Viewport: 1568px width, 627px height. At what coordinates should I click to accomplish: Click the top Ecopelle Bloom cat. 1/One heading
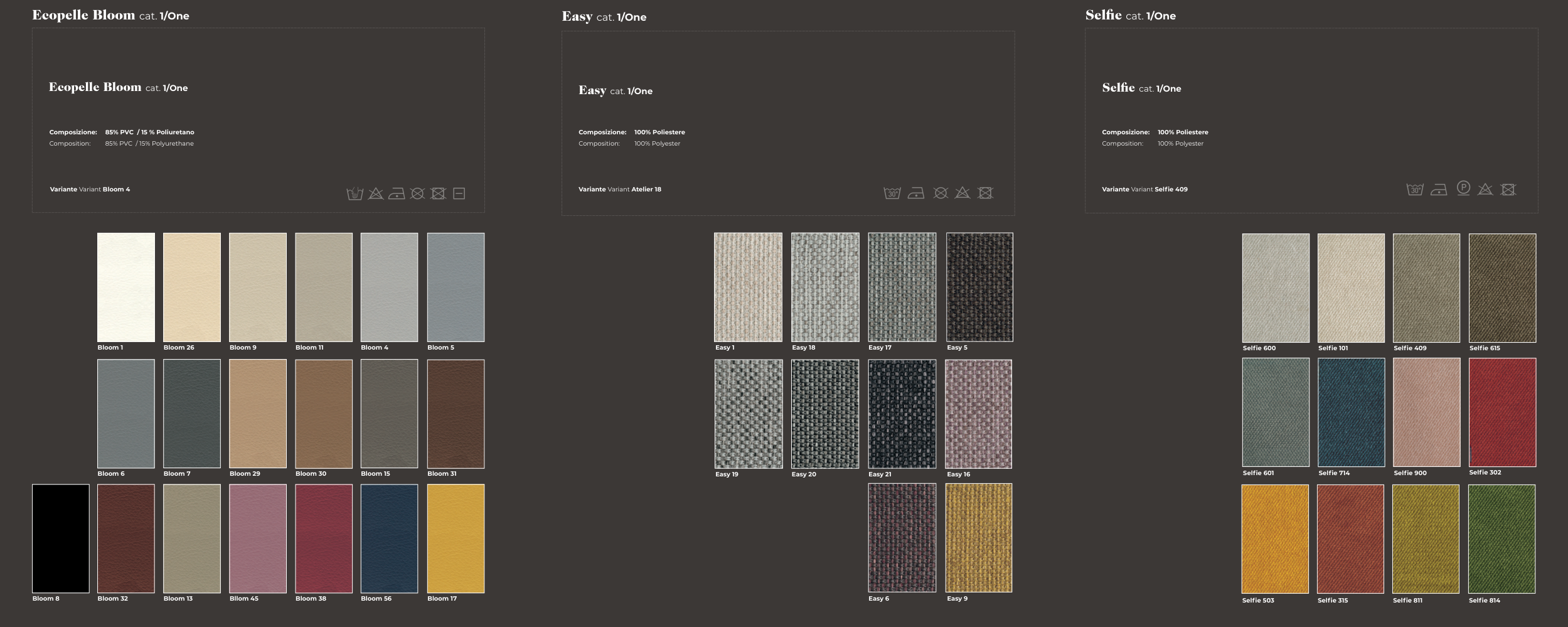(110, 16)
